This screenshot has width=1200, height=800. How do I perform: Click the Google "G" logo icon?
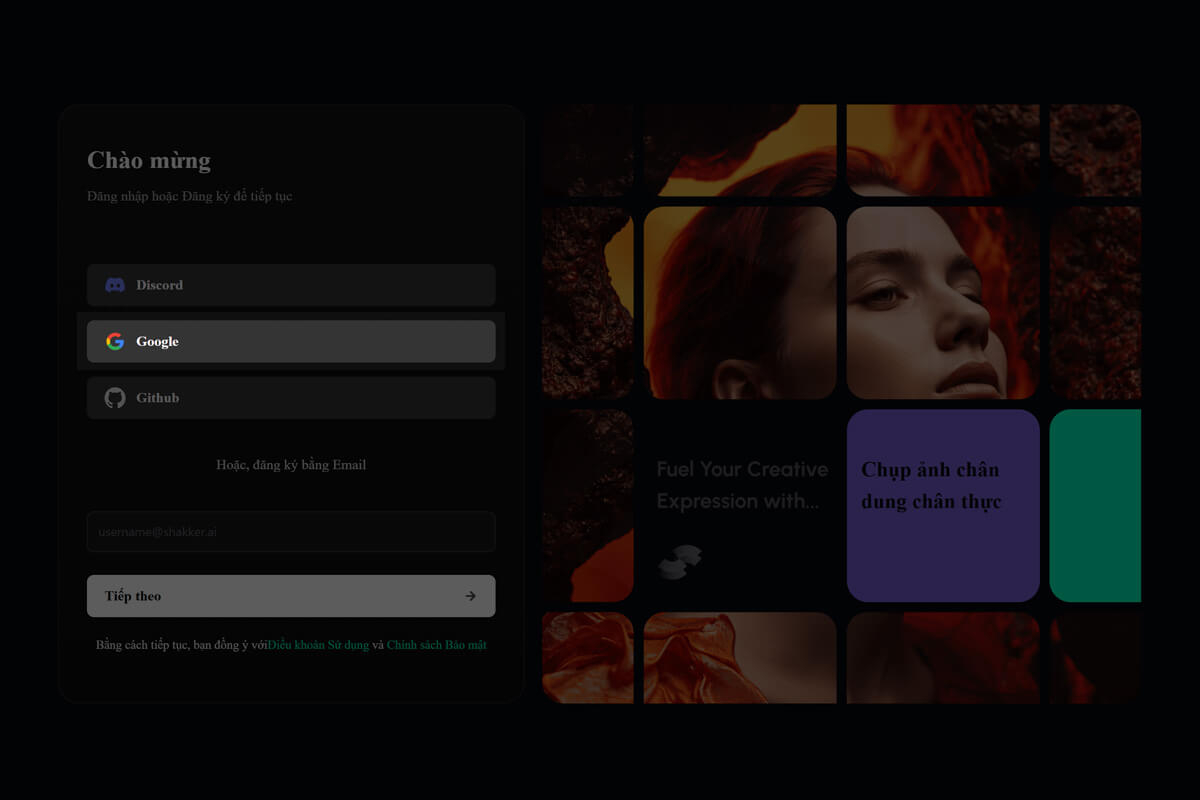point(115,341)
